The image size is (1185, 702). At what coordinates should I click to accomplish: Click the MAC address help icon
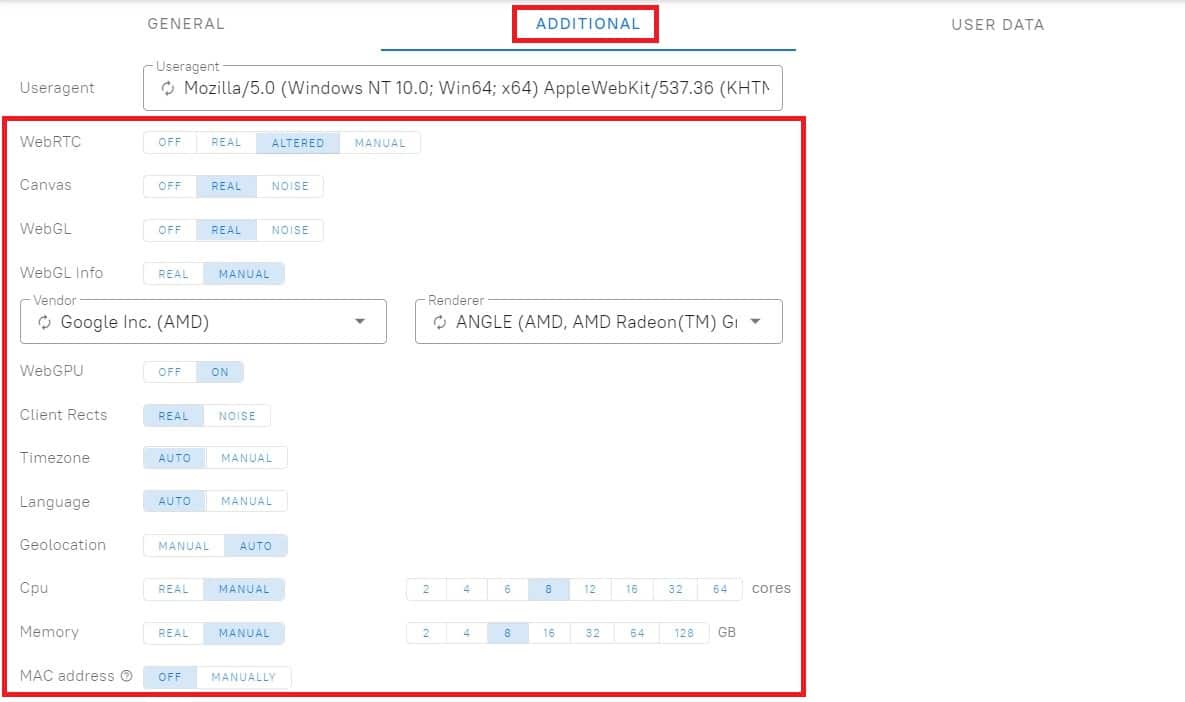126,676
